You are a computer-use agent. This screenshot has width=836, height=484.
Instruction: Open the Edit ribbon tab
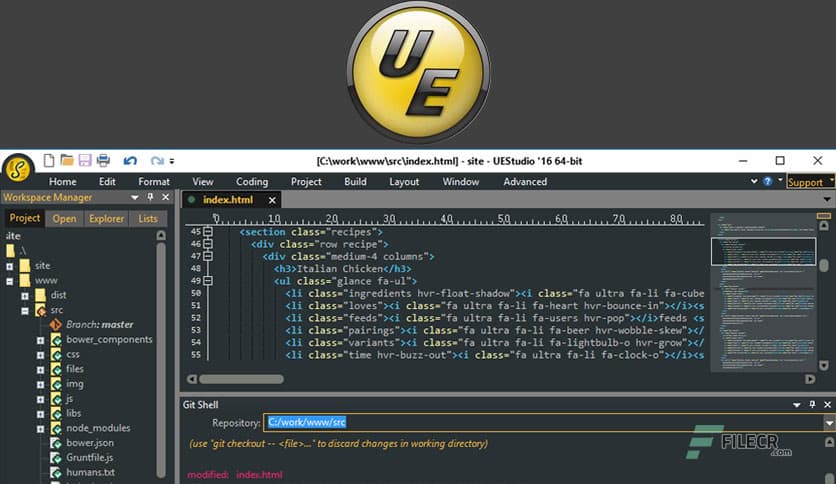pyautogui.click(x=107, y=182)
